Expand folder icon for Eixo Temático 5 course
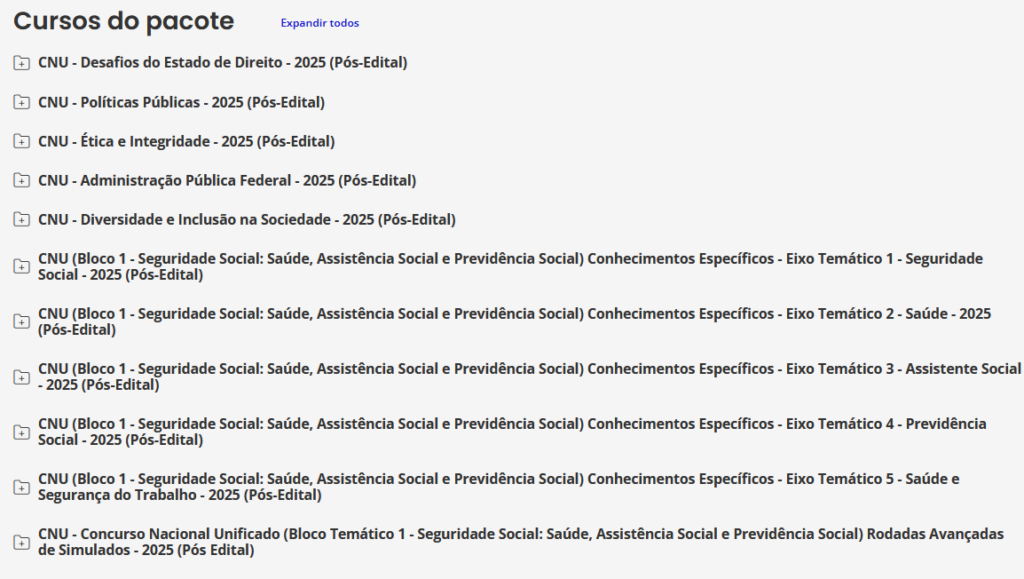1024x579 pixels. (21, 487)
